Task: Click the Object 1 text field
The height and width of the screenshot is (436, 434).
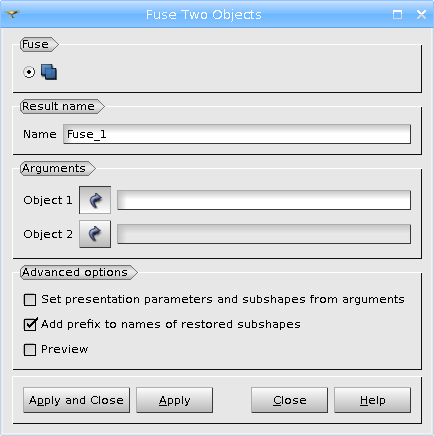Action: click(264, 200)
